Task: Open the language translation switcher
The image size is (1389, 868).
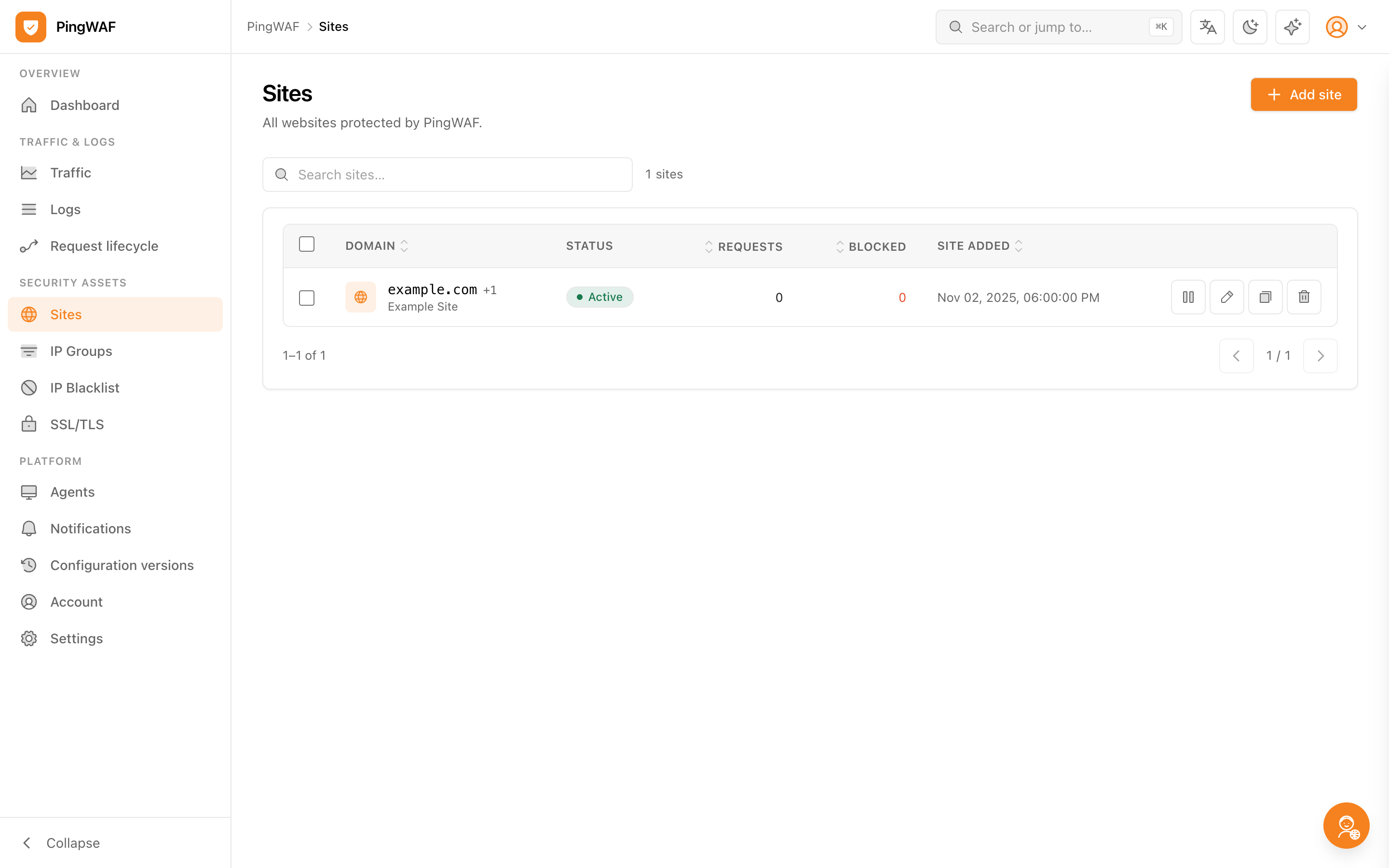Action: 1208,27
